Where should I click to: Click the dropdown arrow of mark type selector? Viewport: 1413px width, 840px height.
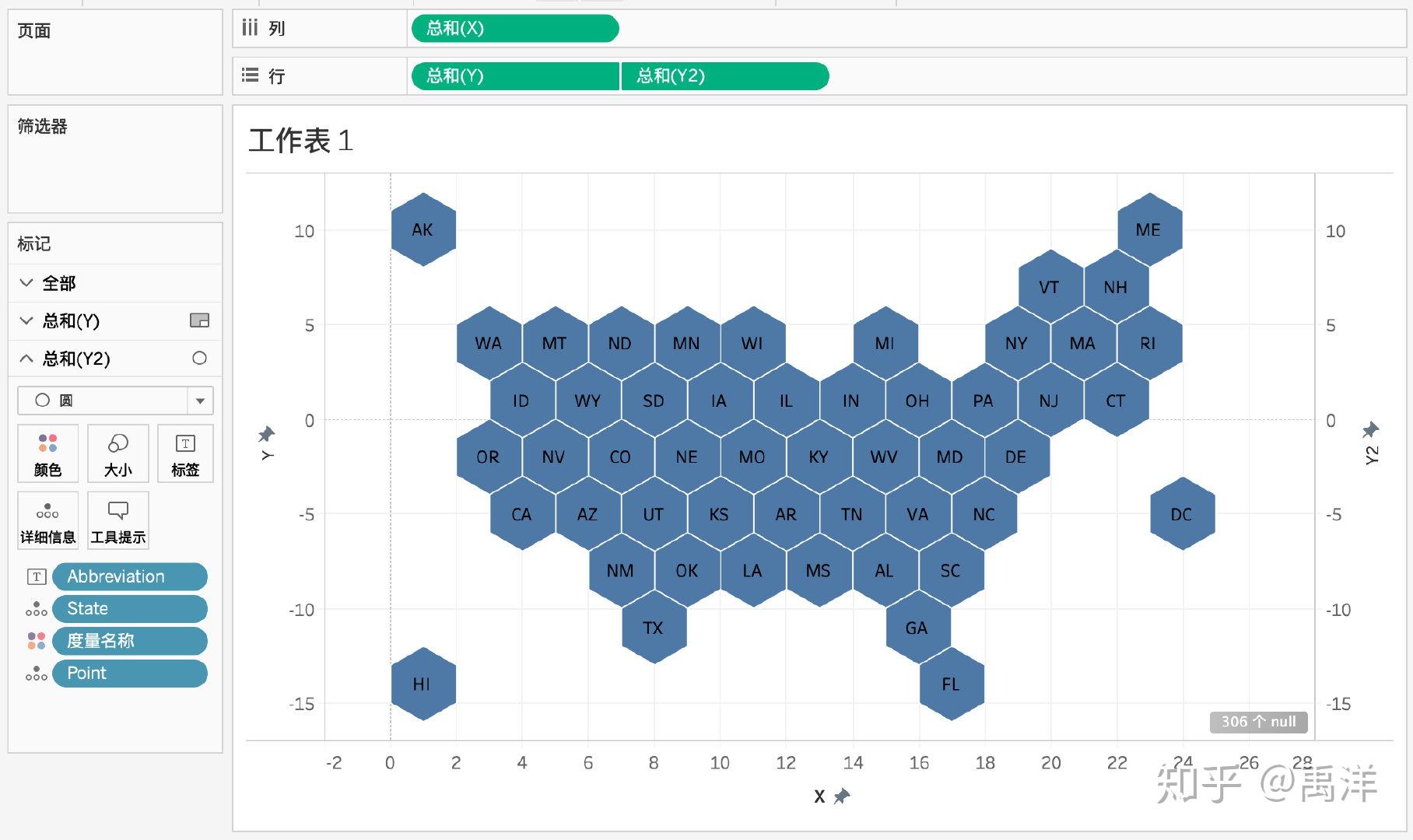tap(200, 401)
